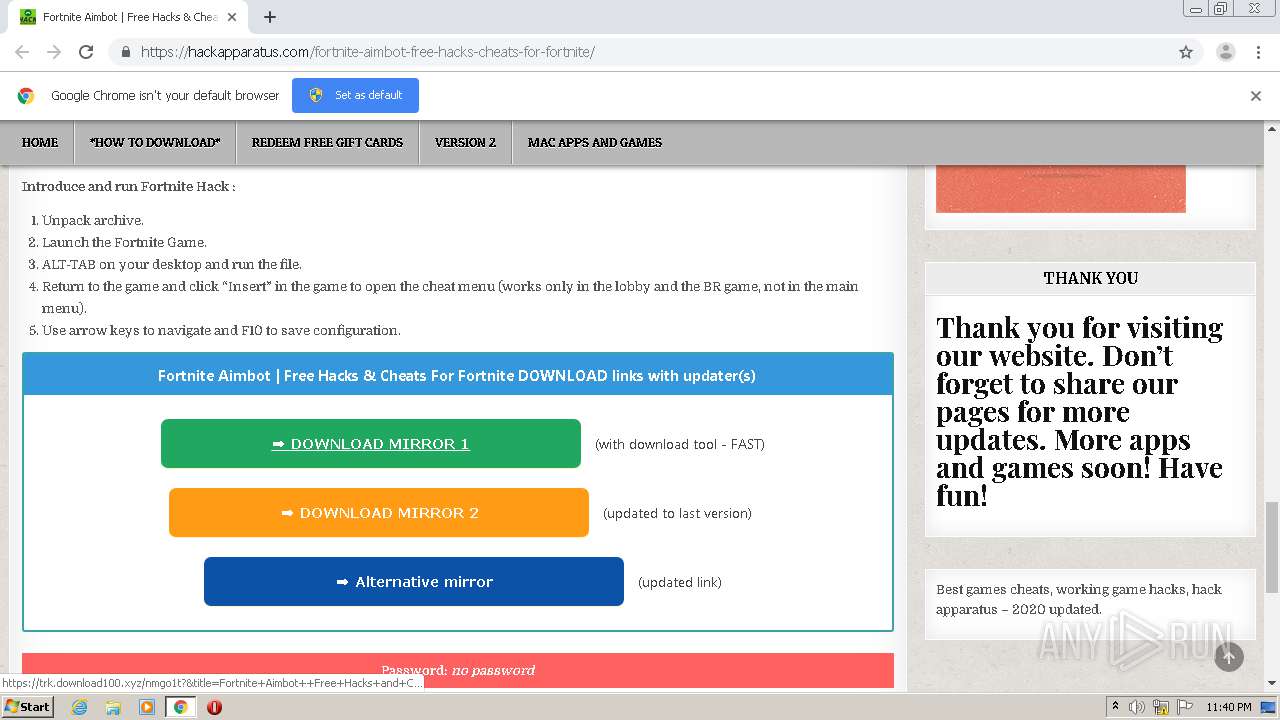
Task: Open the VERSION 2 menu item
Action: click(x=465, y=142)
